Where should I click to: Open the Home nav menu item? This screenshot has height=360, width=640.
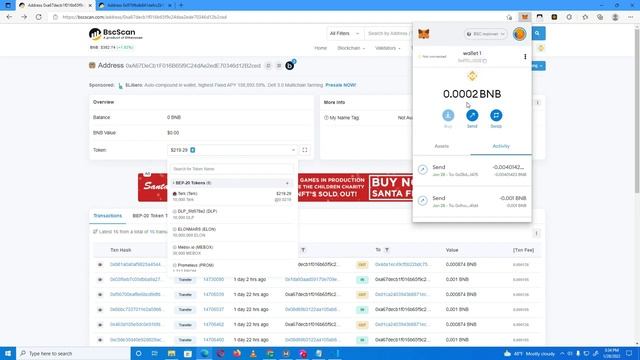[320, 48]
